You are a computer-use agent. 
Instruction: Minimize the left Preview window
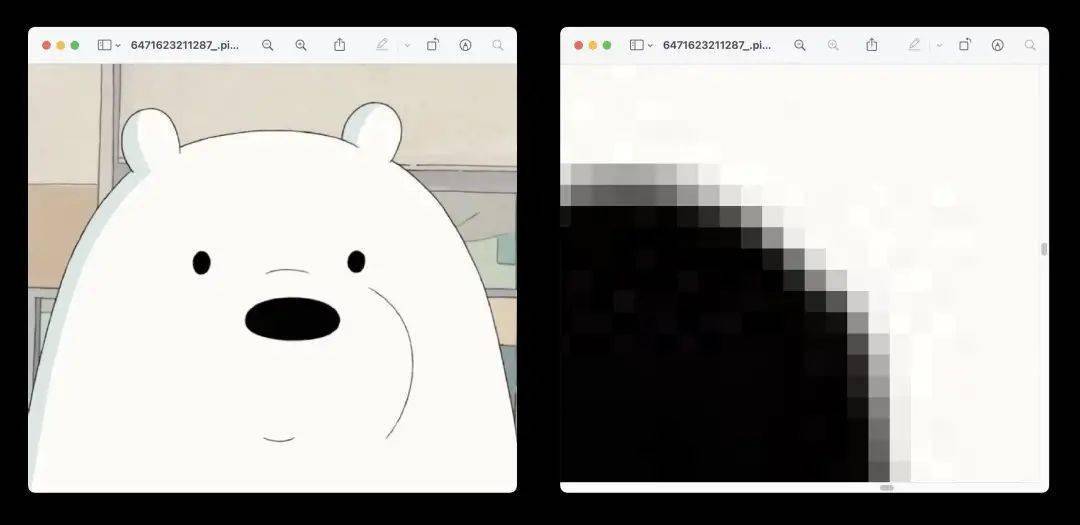coord(61,45)
